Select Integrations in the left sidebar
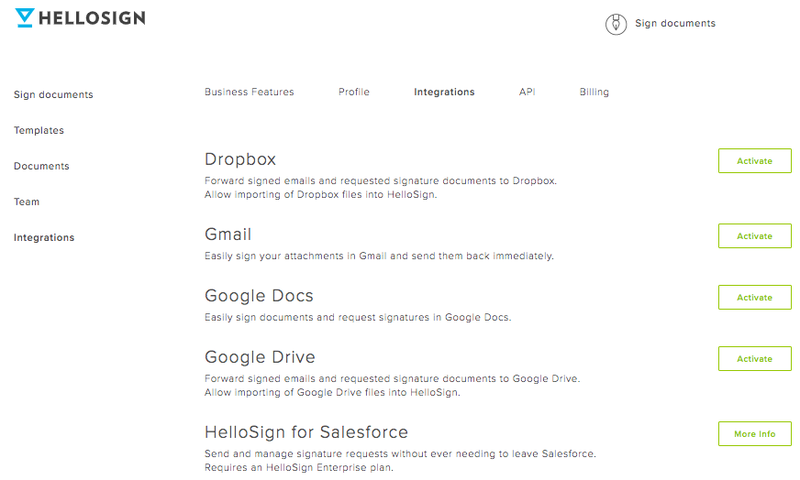Viewport: 800px width, 480px height. point(44,238)
